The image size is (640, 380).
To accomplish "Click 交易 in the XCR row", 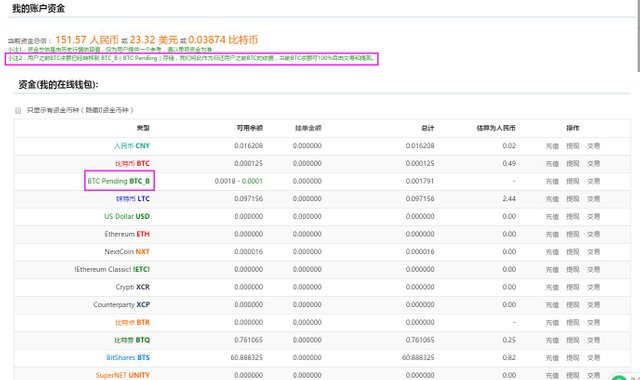I will (x=593, y=287).
